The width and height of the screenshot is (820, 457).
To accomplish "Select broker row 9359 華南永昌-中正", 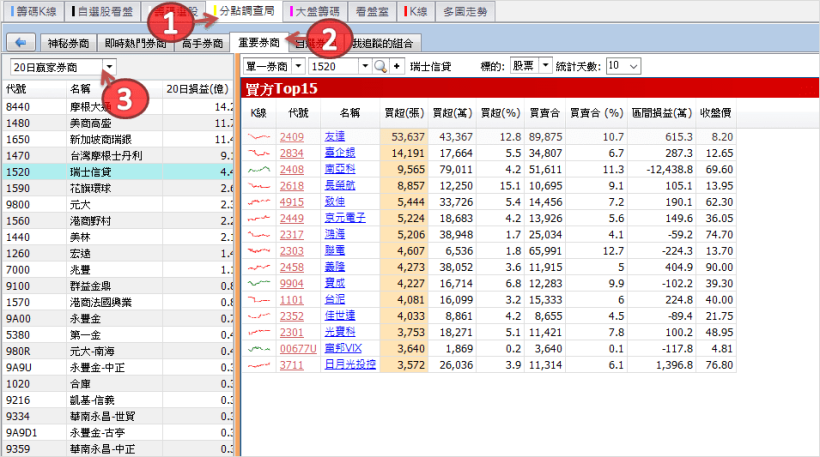I will coord(119,449).
